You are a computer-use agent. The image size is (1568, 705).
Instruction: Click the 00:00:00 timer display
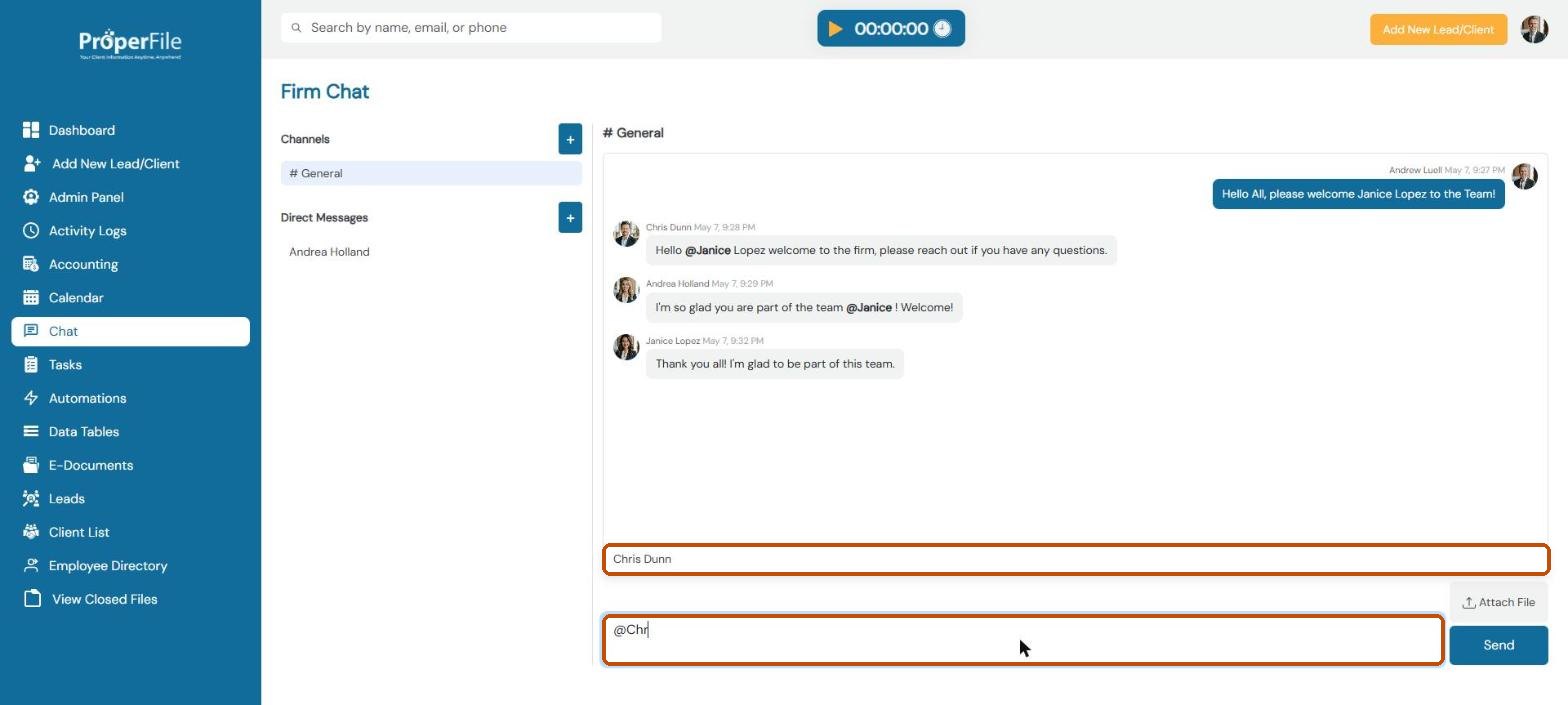coord(891,29)
